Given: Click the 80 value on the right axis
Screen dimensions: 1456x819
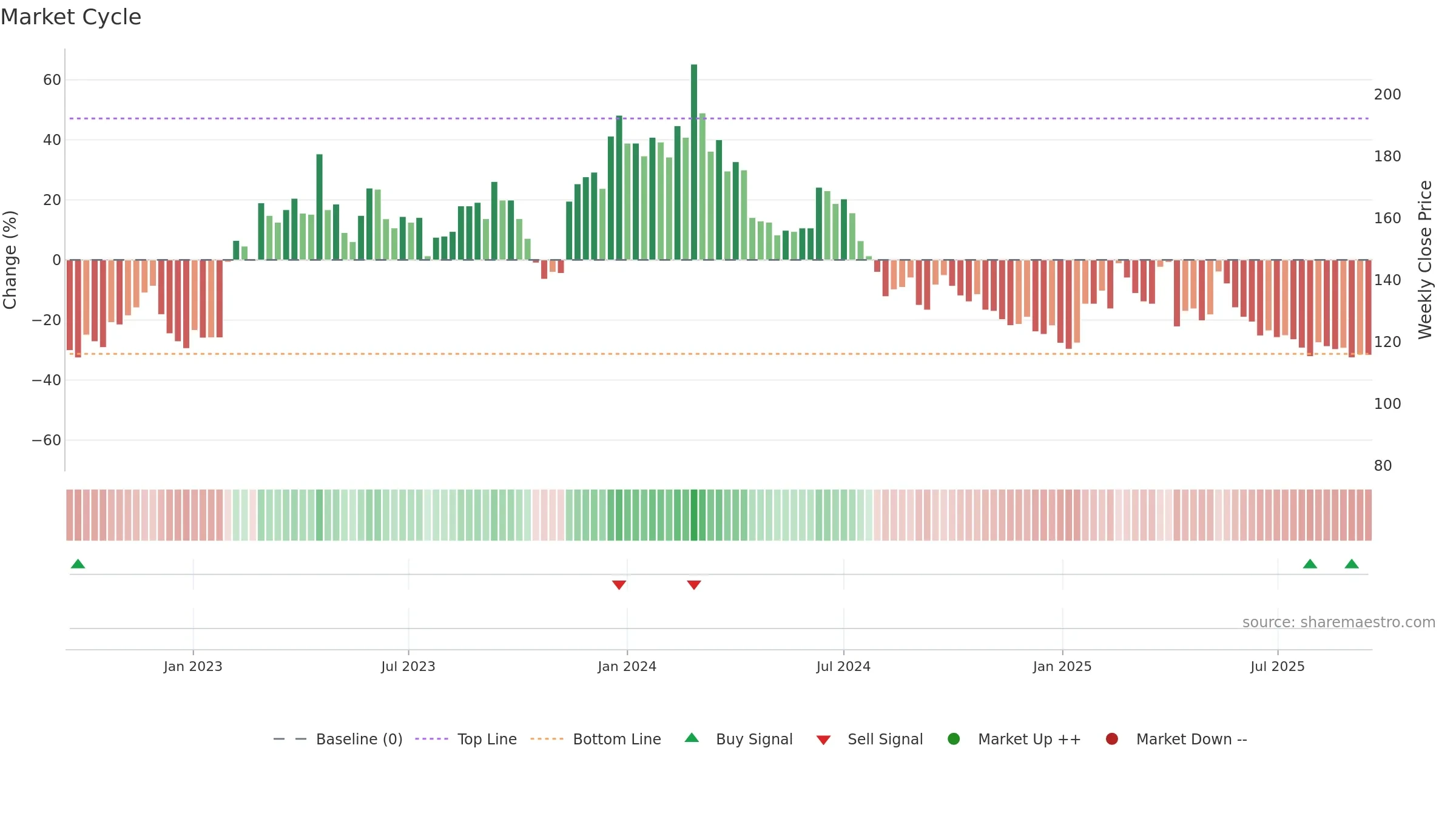Looking at the screenshot, I should tap(1383, 465).
